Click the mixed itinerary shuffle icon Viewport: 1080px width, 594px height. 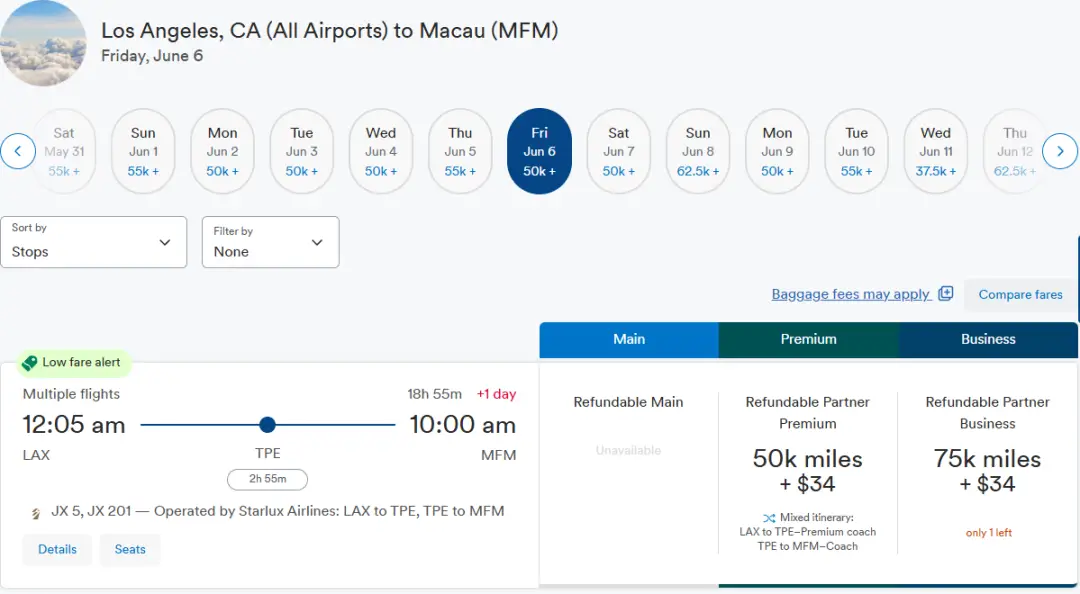(x=768, y=518)
